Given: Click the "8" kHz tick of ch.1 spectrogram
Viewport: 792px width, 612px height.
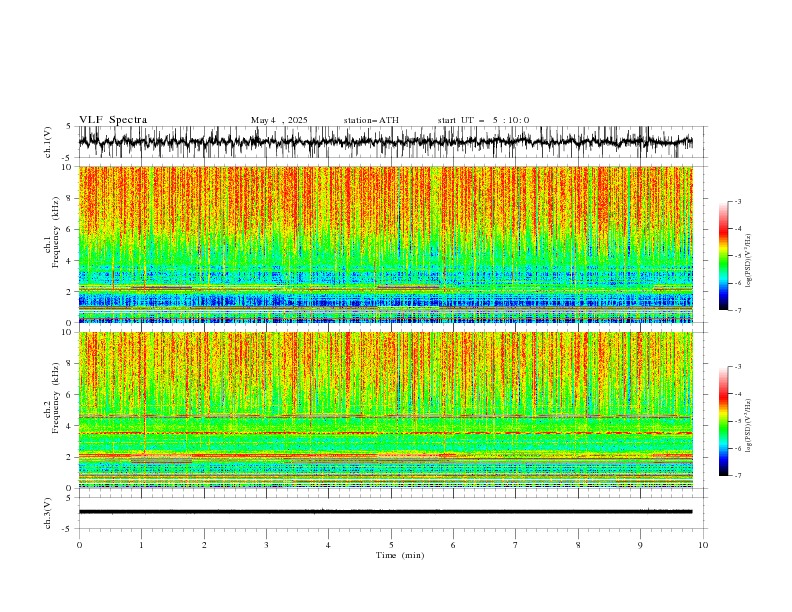Looking at the screenshot, I should tap(70, 198).
